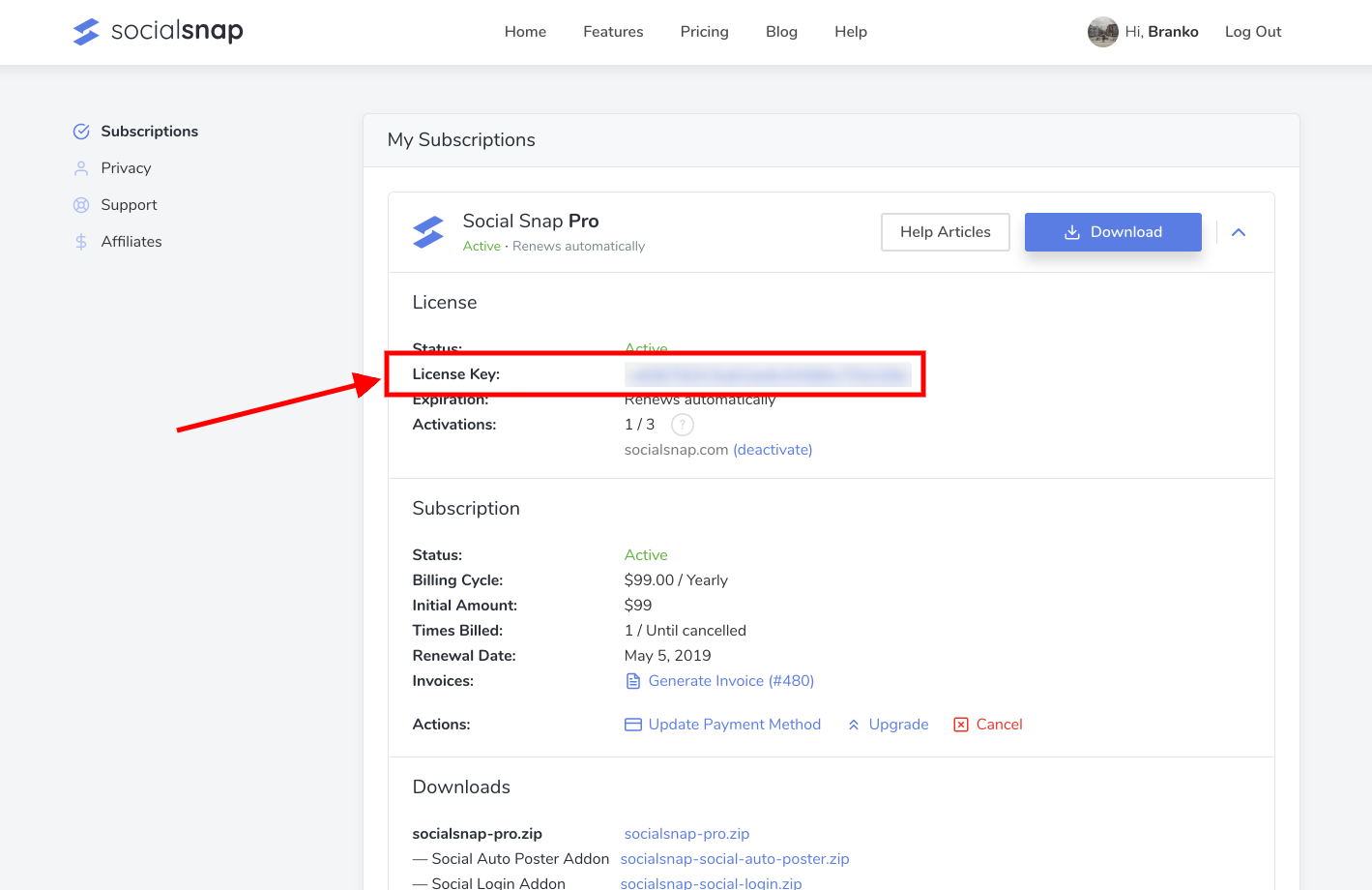The height and width of the screenshot is (890, 1372).
Task: Cancel the subscription
Action: 998,725
